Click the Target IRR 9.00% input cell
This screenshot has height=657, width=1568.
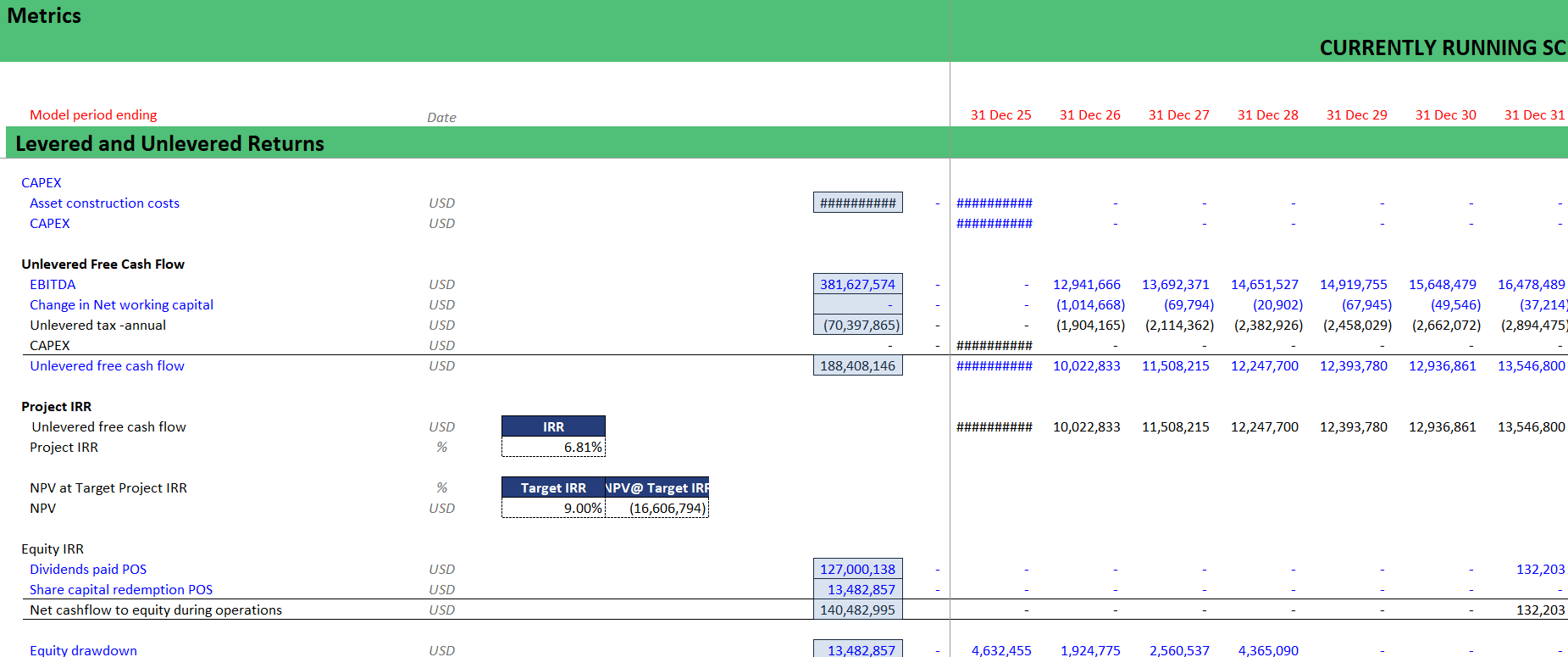click(x=553, y=508)
